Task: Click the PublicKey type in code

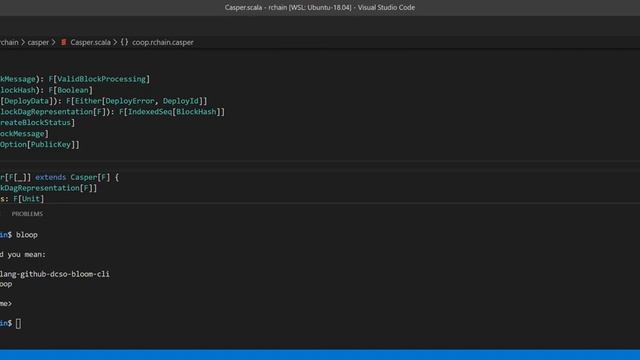Action: (51, 144)
